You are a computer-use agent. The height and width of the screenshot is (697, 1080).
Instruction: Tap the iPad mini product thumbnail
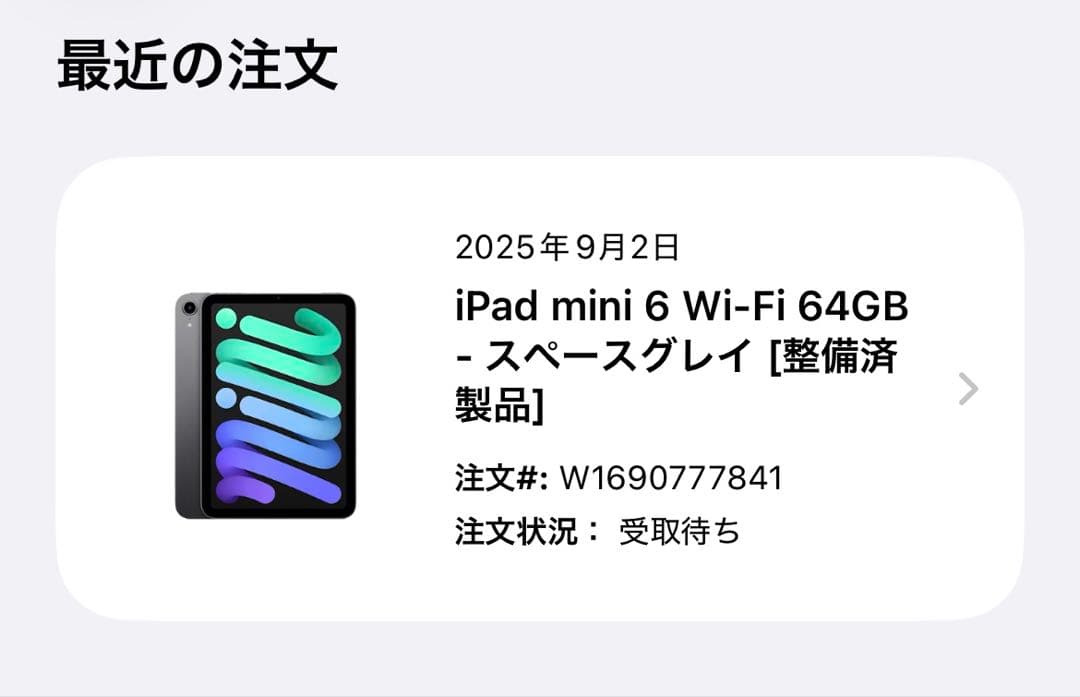pyautogui.click(x=265, y=406)
